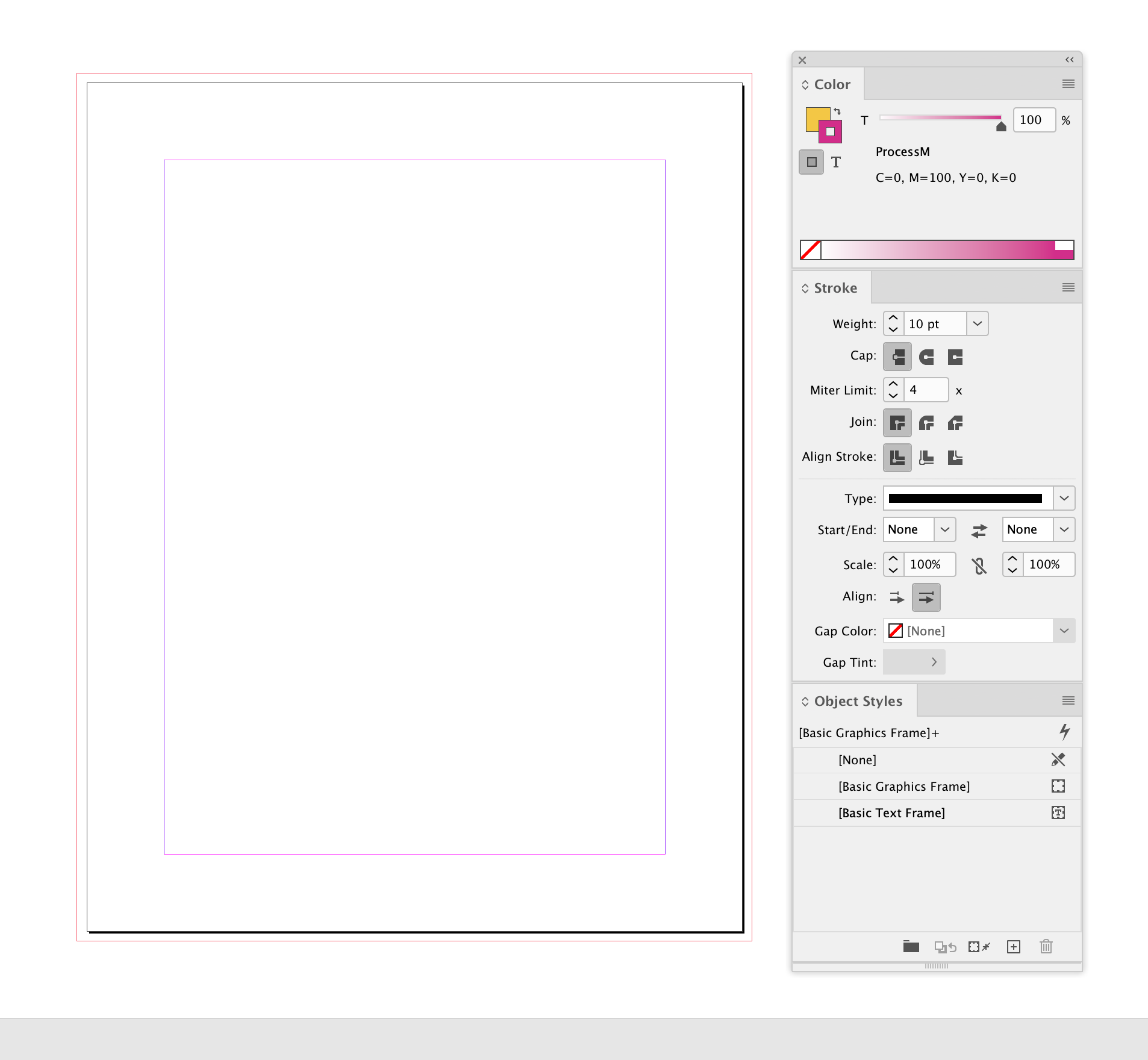Select the bevel join option

click(x=956, y=423)
